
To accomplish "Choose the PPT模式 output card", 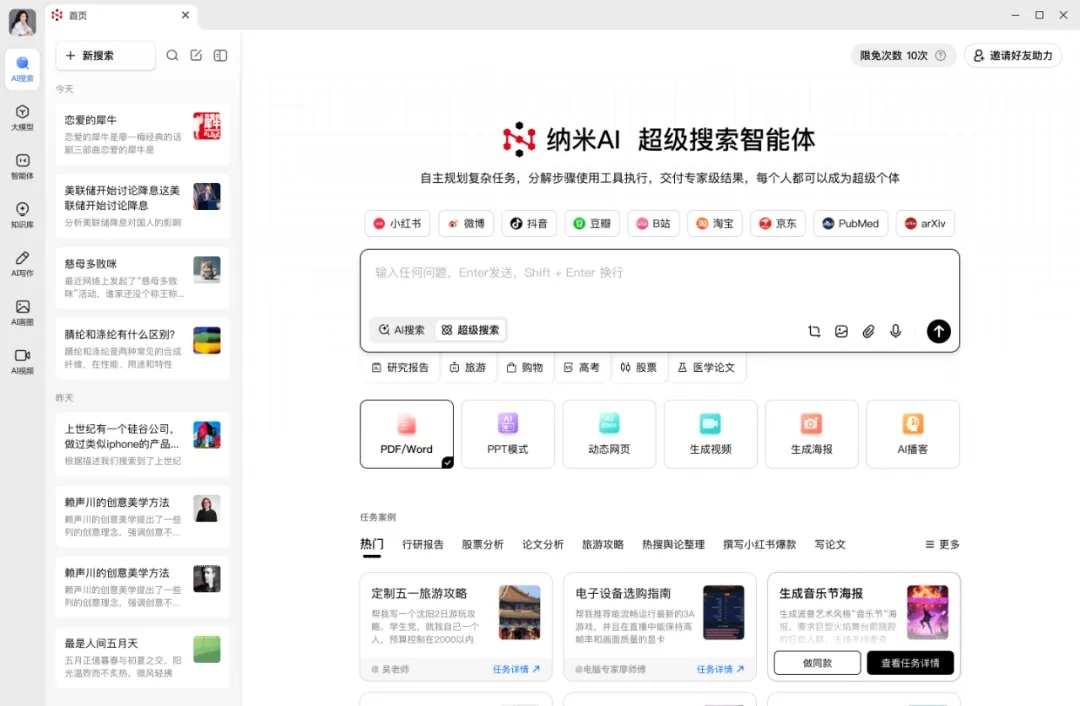I will 508,434.
